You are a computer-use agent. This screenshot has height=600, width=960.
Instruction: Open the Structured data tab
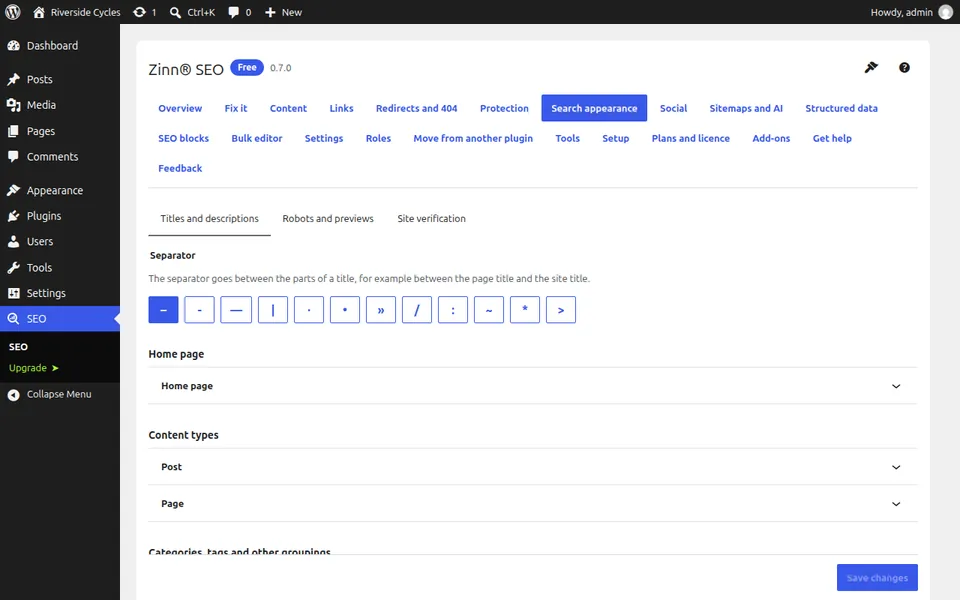[x=841, y=108]
